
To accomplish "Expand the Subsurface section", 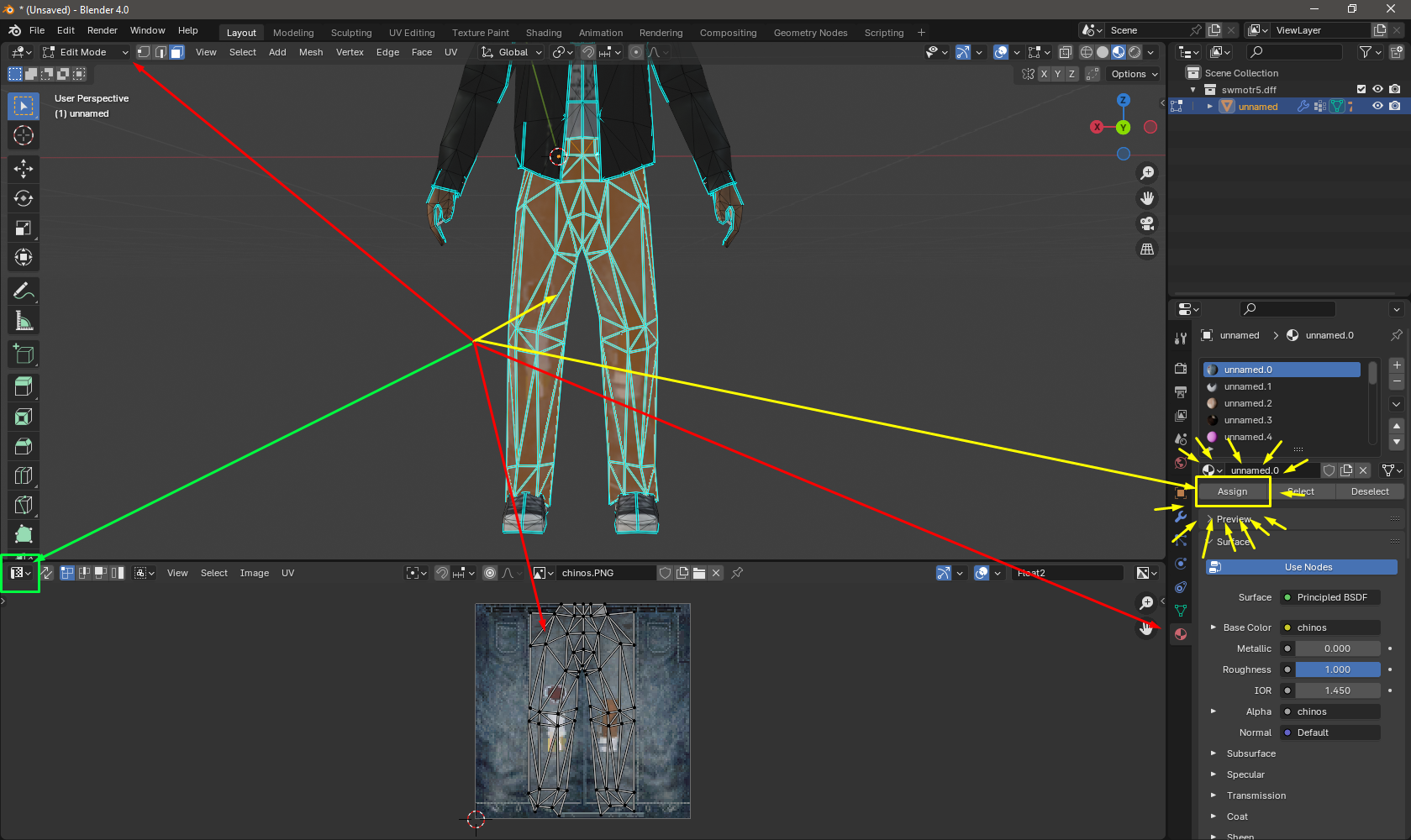I will point(1250,753).
